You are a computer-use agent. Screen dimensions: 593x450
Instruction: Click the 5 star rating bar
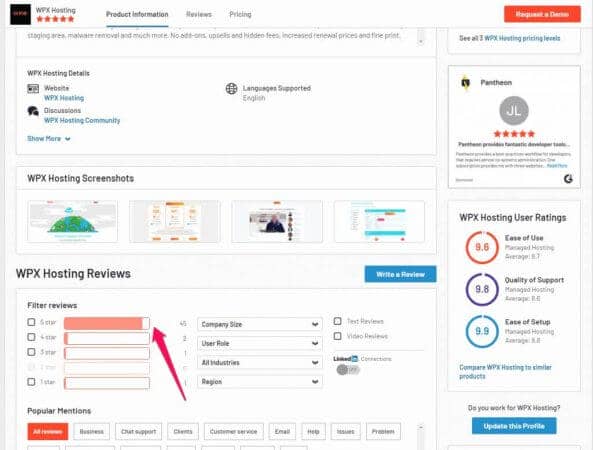(107, 323)
